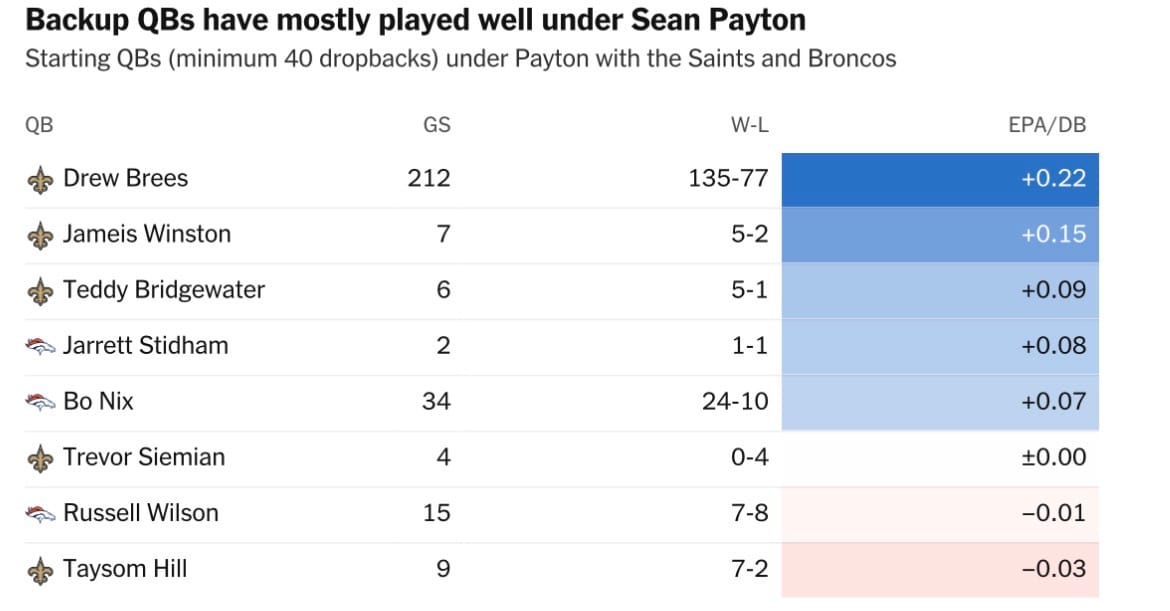Click the Broncos logo beside Jarrett Stidham
Viewport: 1170px width, 611px height.
(40, 347)
